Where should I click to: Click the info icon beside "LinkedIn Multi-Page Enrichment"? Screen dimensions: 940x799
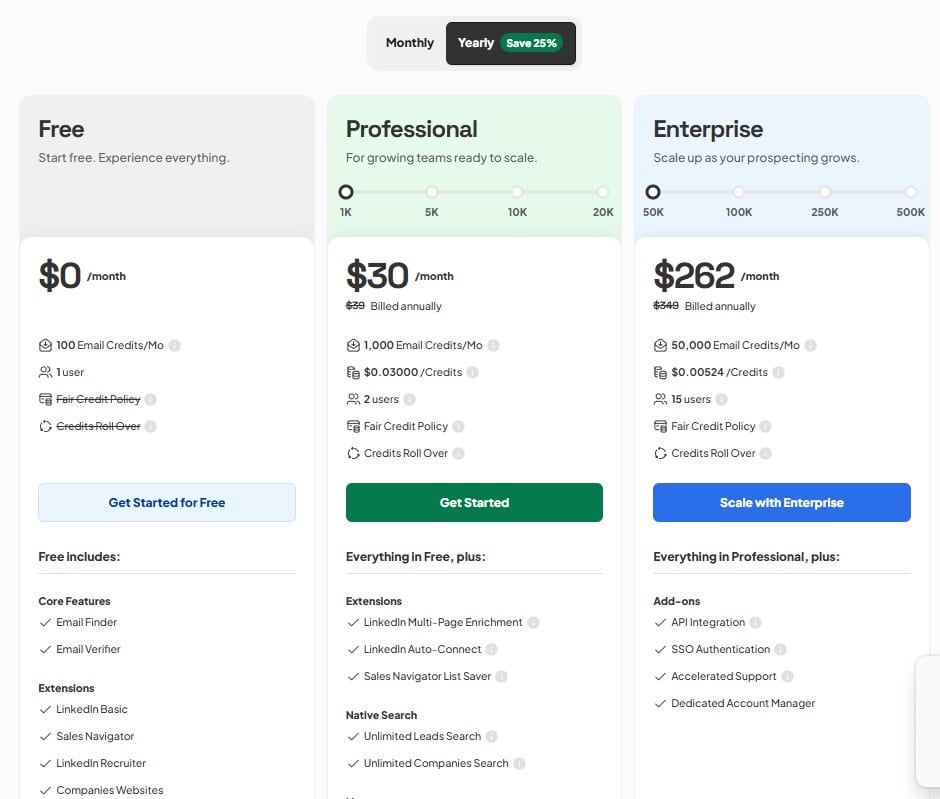pos(533,622)
